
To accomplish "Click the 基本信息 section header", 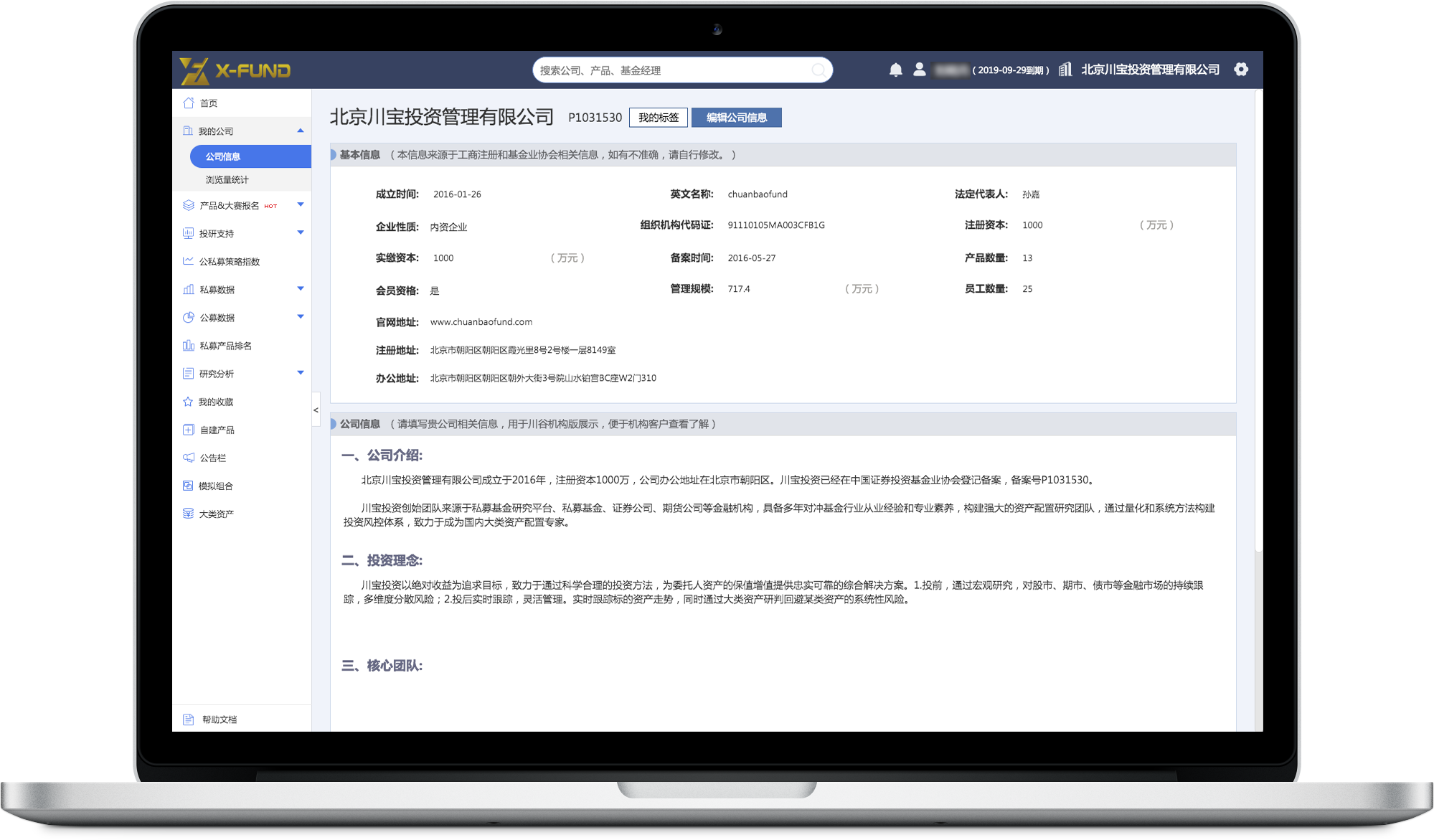I will (783, 155).
